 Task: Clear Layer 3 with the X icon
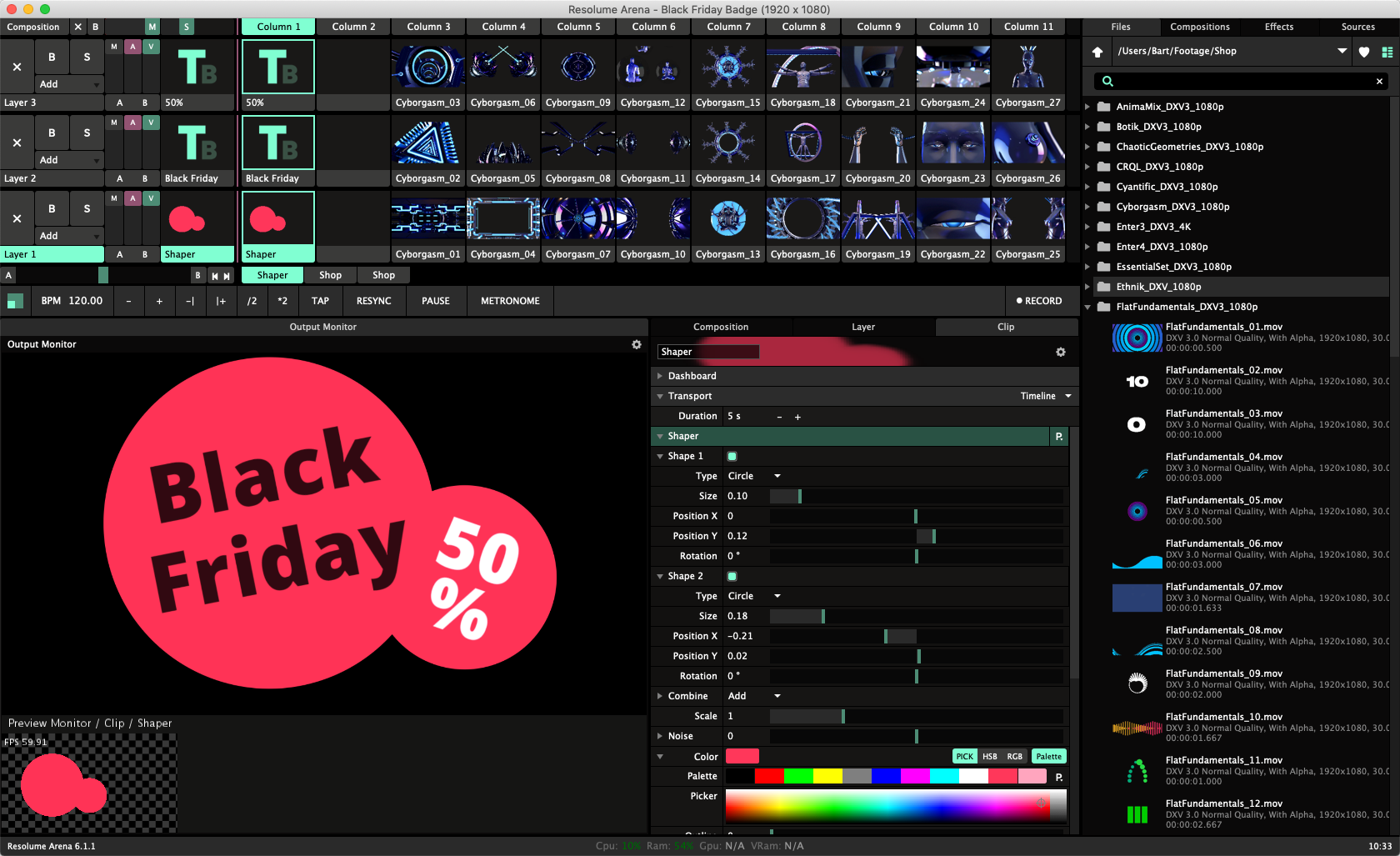tap(17, 67)
